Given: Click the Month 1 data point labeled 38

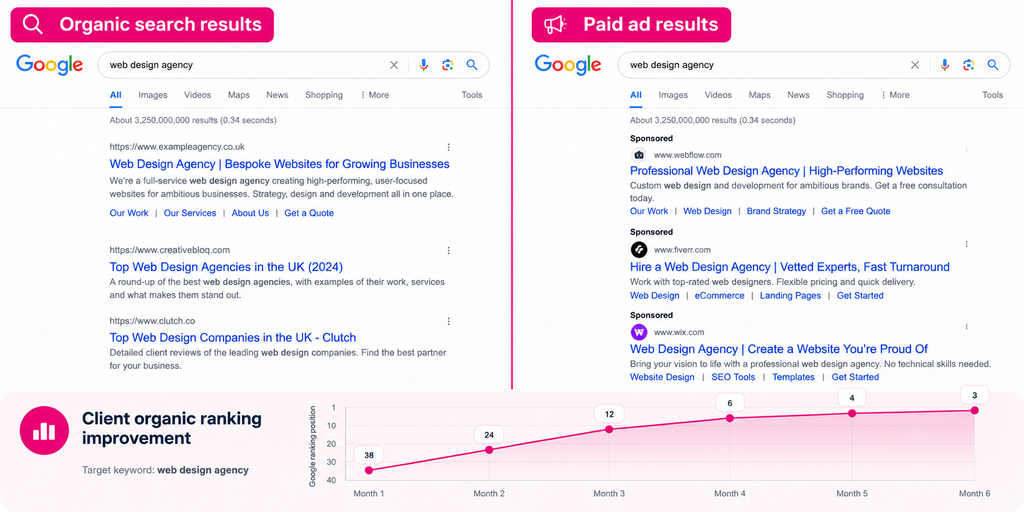Looking at the screenshot, I should 369,470.
